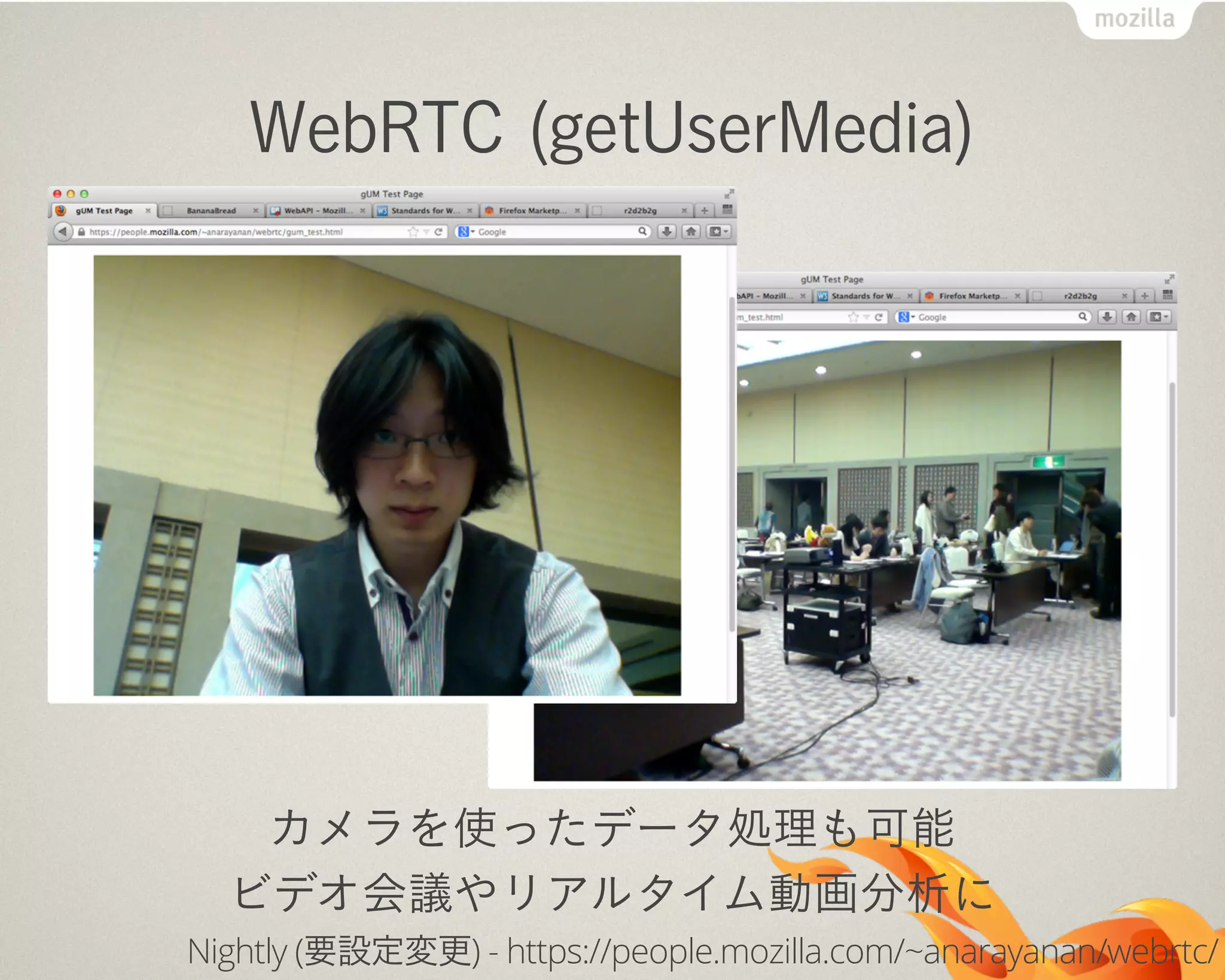The width and height of the screenshot is (1225, 980).
Task: Click the webcam video in front window
Action: pos(387,475)
